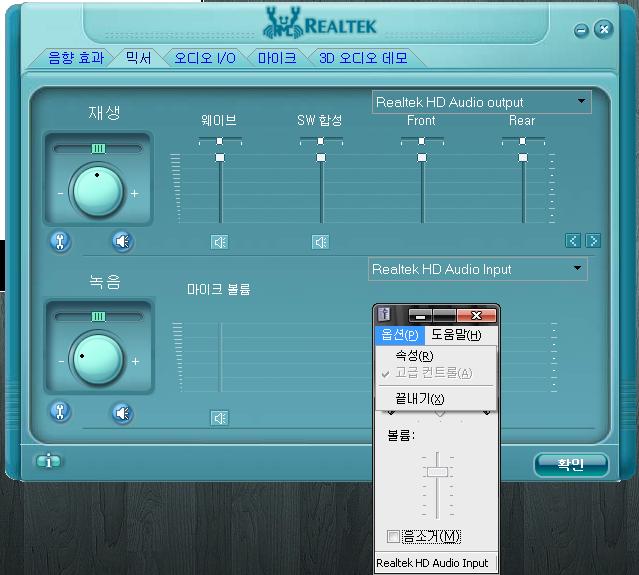Increase playback volume with plus sign
The image size is (639, 575).
134,194
